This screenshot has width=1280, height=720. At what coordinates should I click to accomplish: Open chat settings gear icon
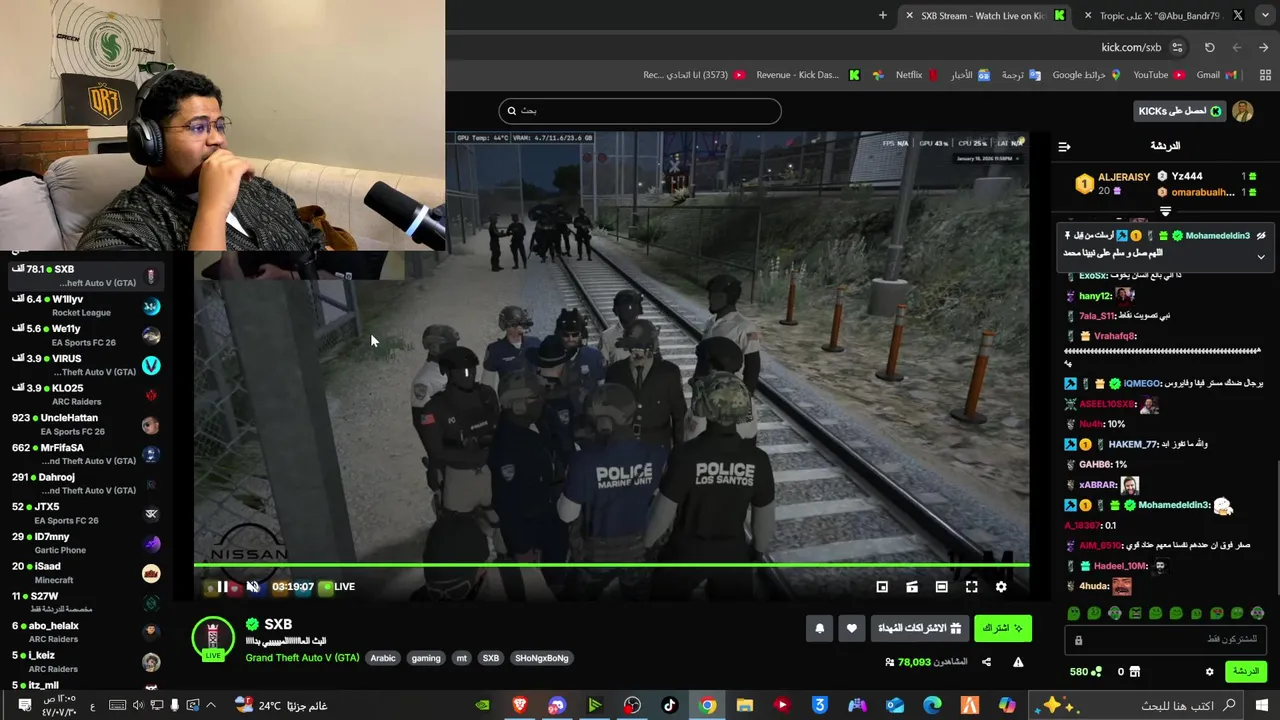pos(1209,672)
